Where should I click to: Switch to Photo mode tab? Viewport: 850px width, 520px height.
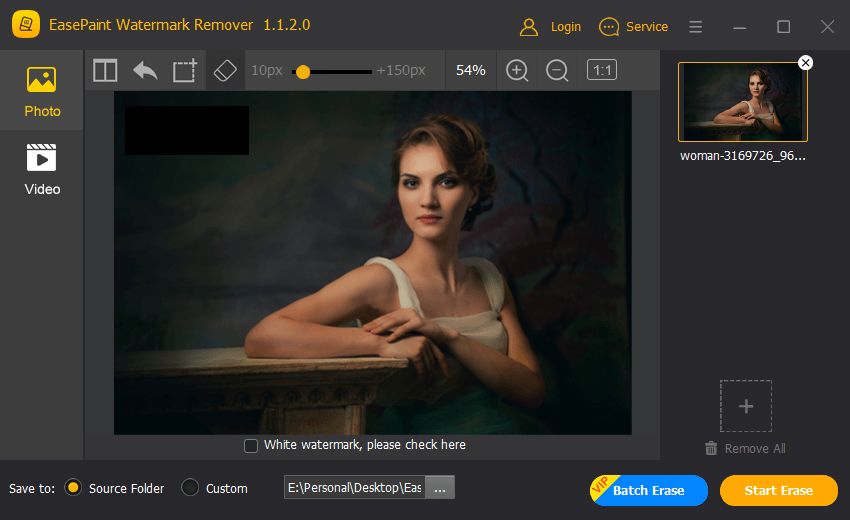42,91
